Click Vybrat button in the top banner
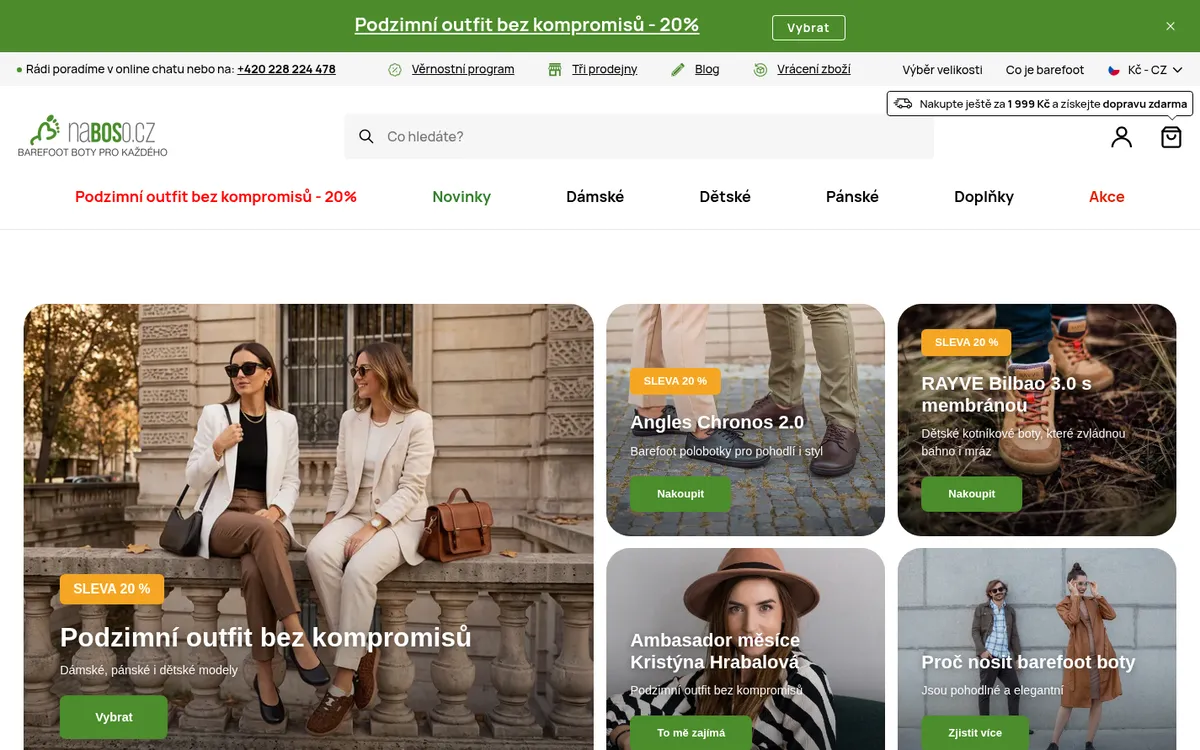This screenshot has height=750, width=1200. pyautogui.click(x=808, y=28)
